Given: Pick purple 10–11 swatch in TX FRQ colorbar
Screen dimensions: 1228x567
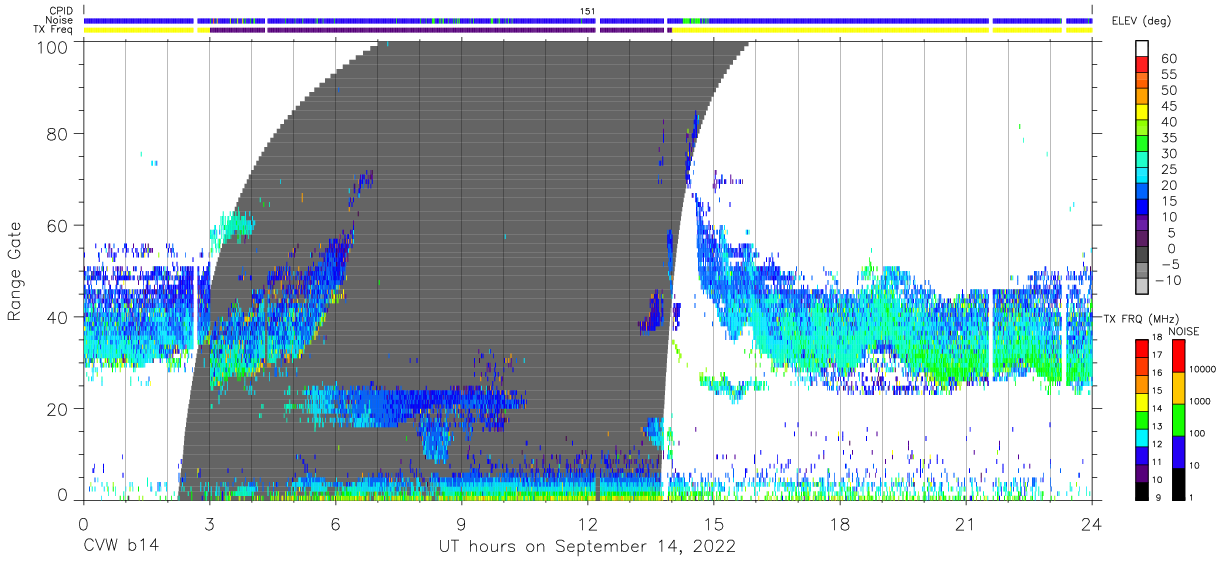Looking at the screenshot, I should click(x=1141, y=473).
